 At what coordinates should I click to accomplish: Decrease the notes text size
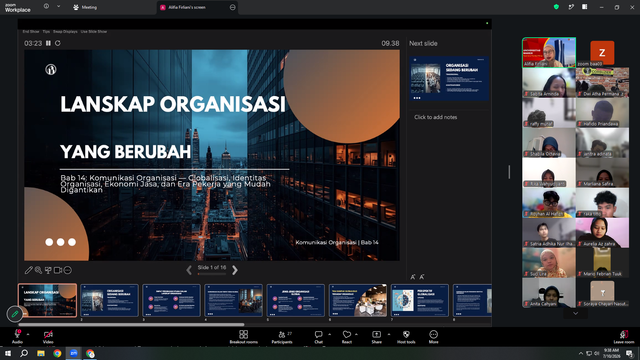[x=422, y=277]
